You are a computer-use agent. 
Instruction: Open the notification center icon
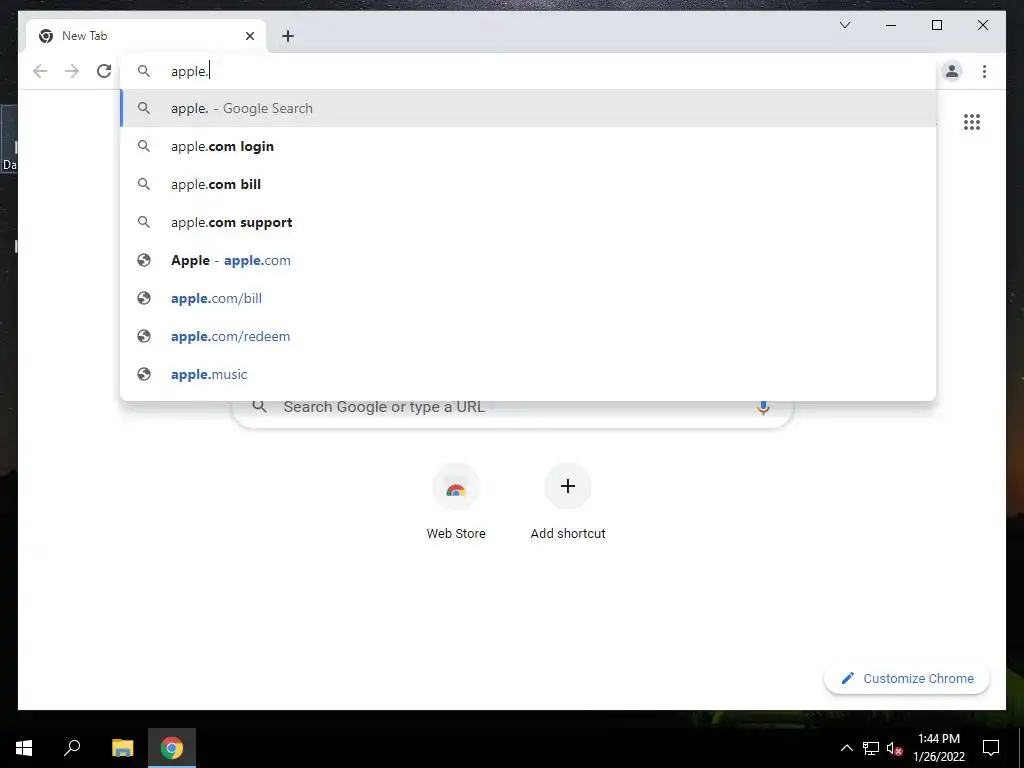click(991, 748)
